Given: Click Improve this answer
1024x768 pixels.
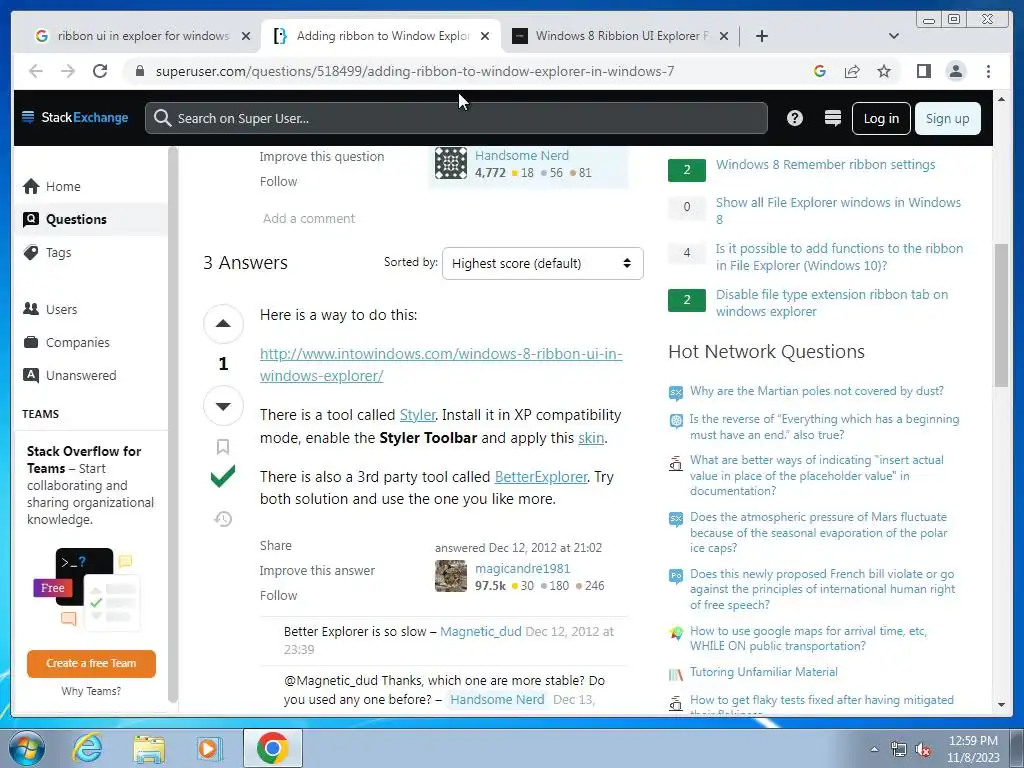Looking at the screenshot, I should 317,570.
